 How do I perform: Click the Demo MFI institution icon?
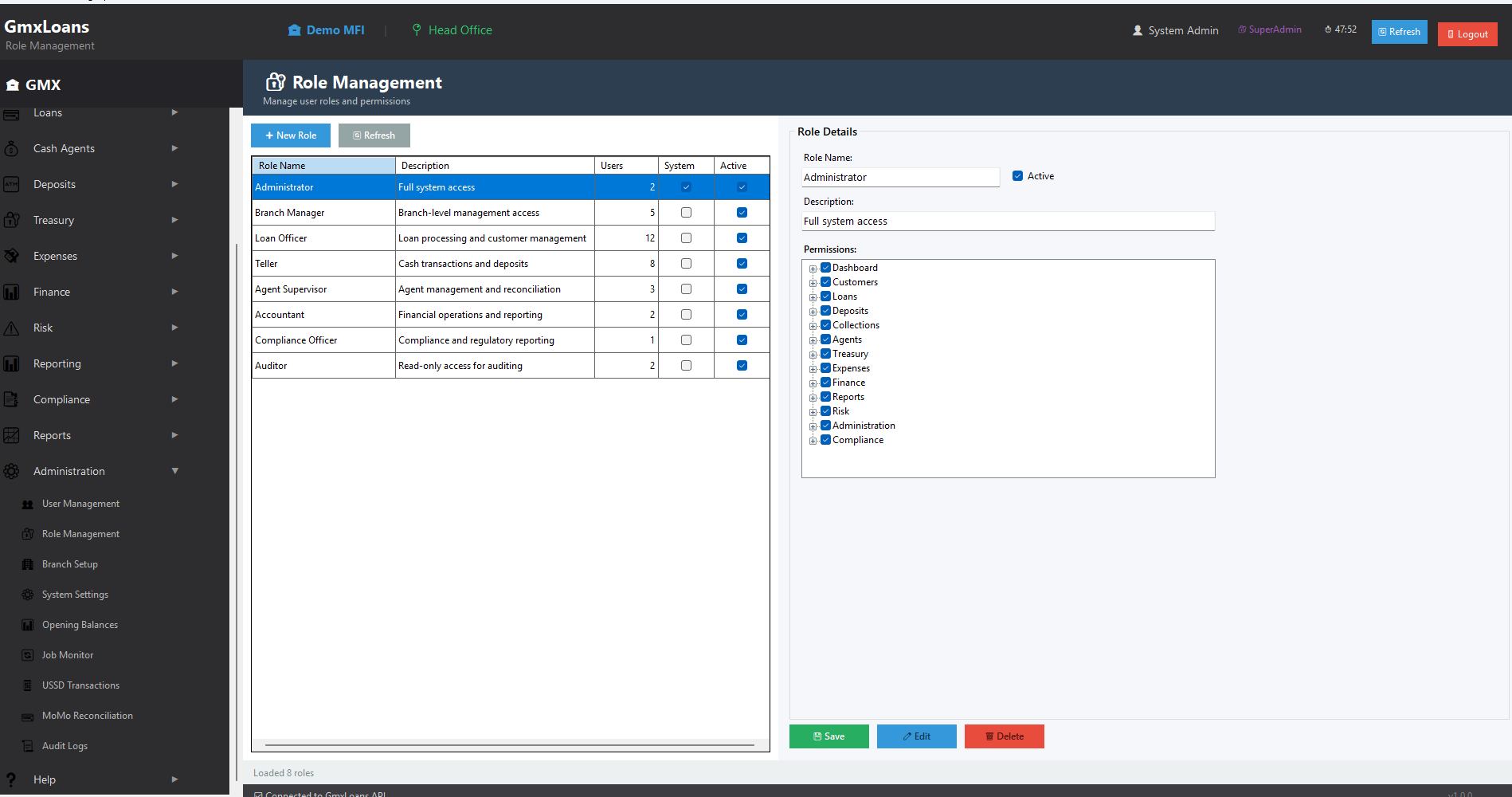click(295, 30)
